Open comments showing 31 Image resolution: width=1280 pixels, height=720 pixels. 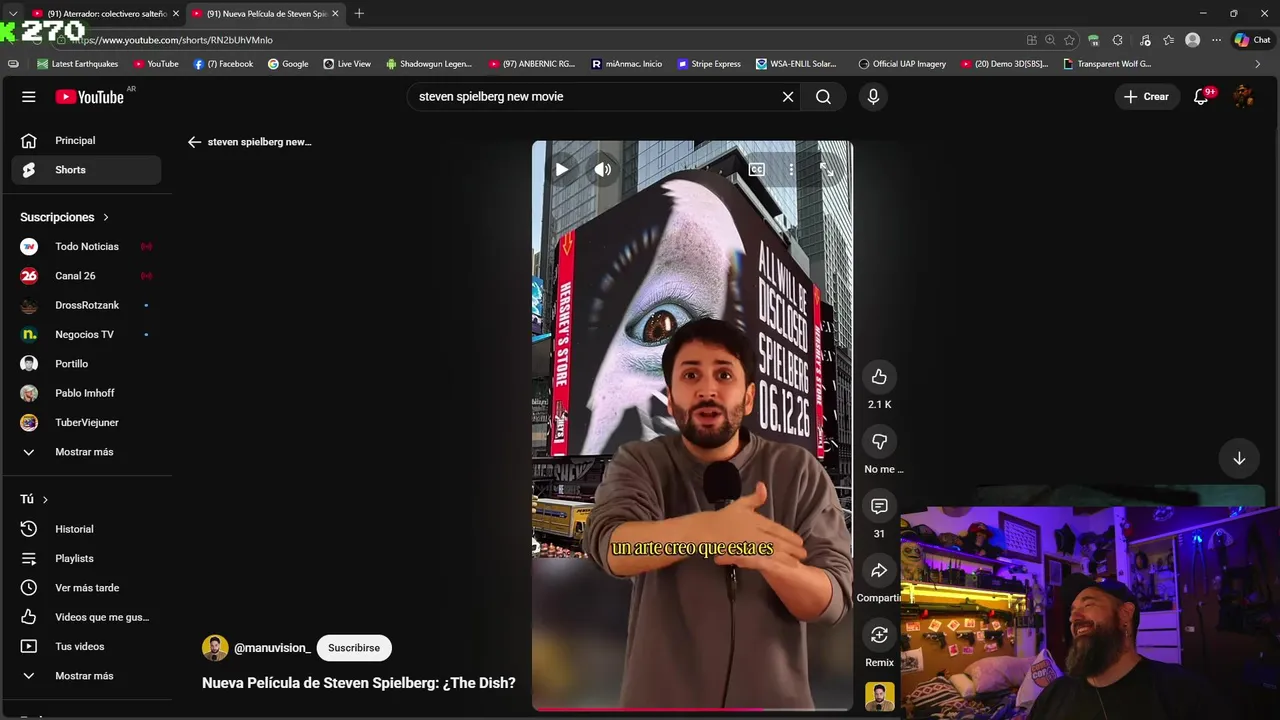click(x=879, y=506)
